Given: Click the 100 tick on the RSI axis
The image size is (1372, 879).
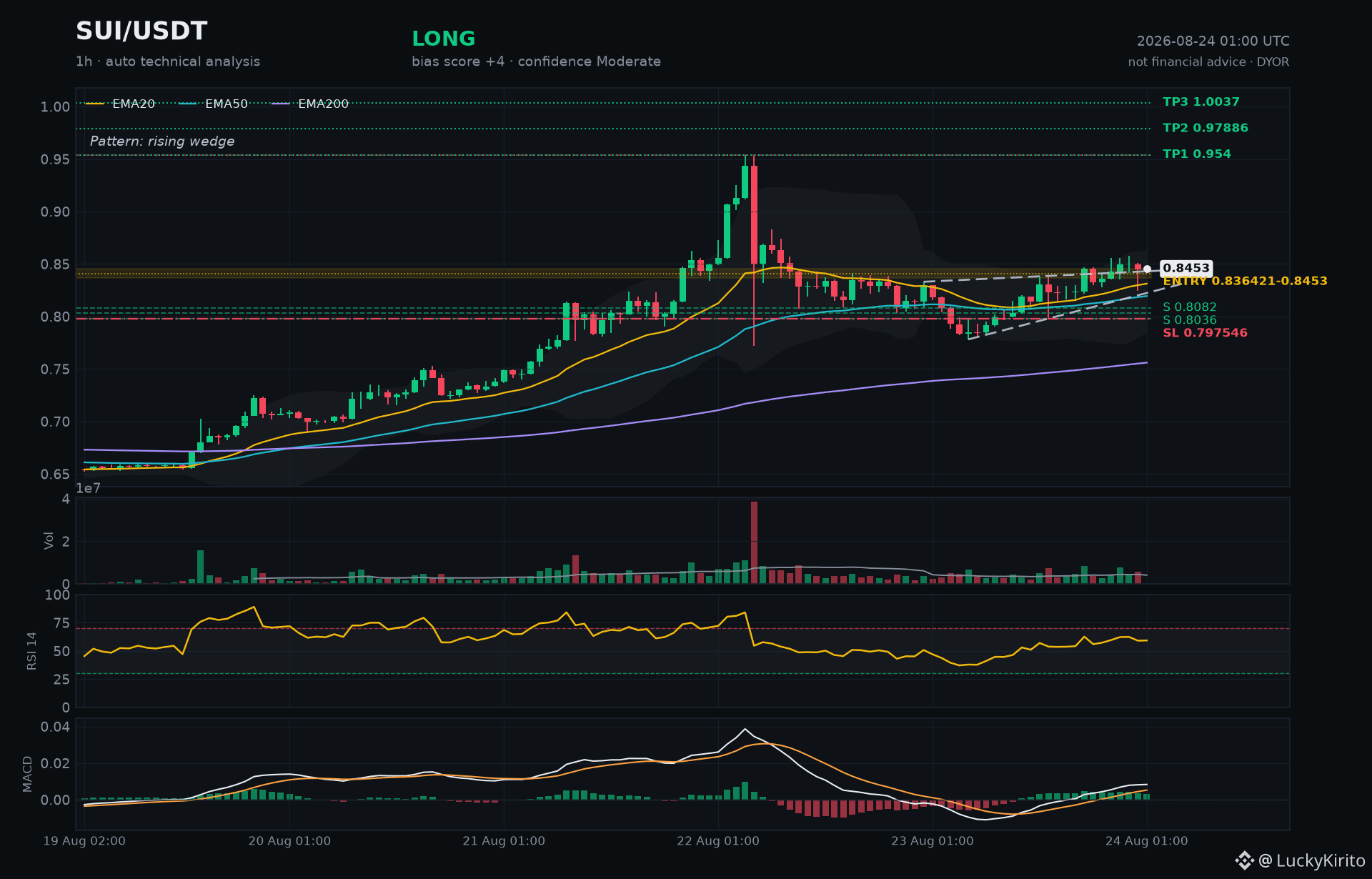Looking at the screenshot, I should (x=57, y=595).
